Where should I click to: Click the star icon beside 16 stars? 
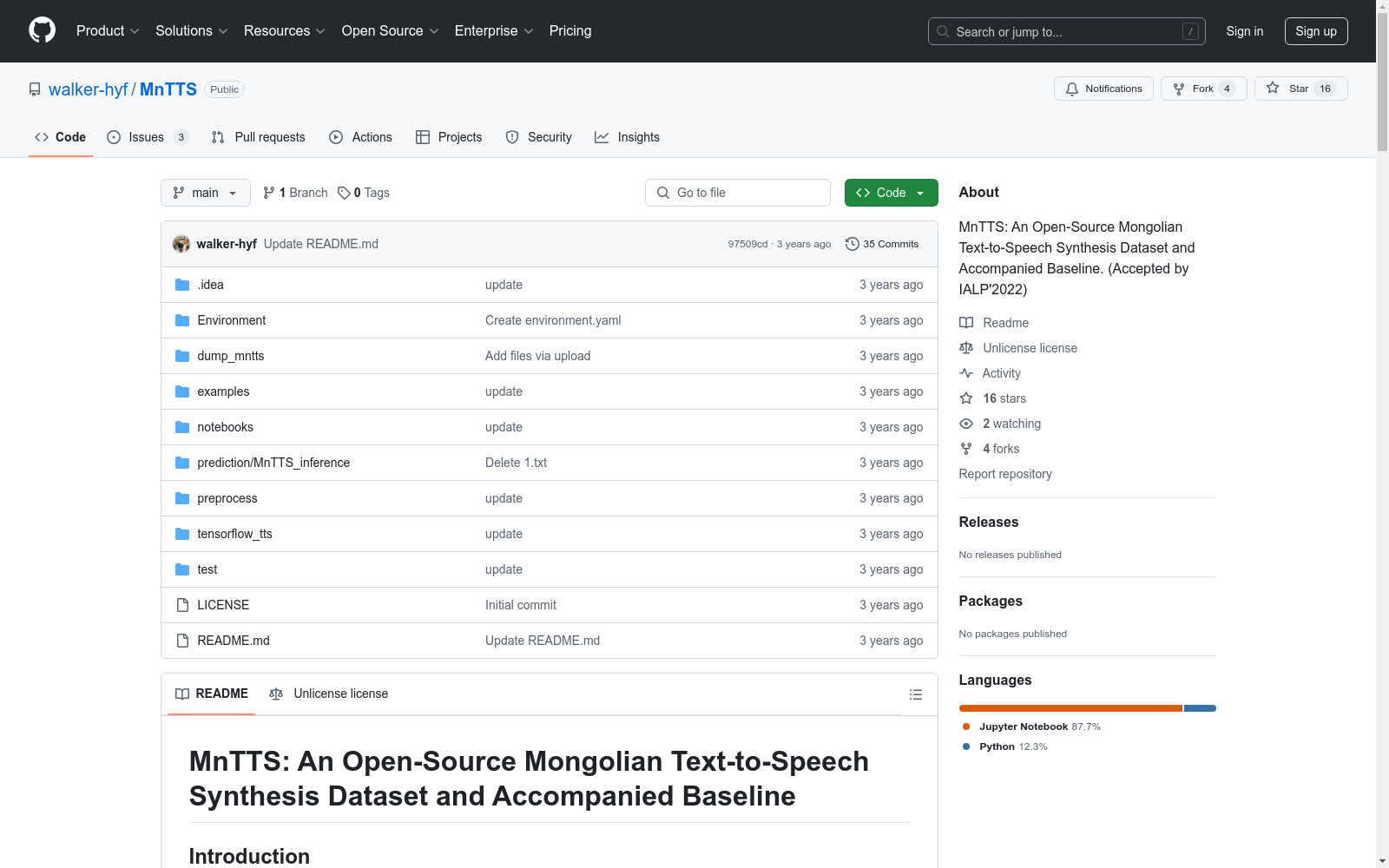tap(966, 398)
